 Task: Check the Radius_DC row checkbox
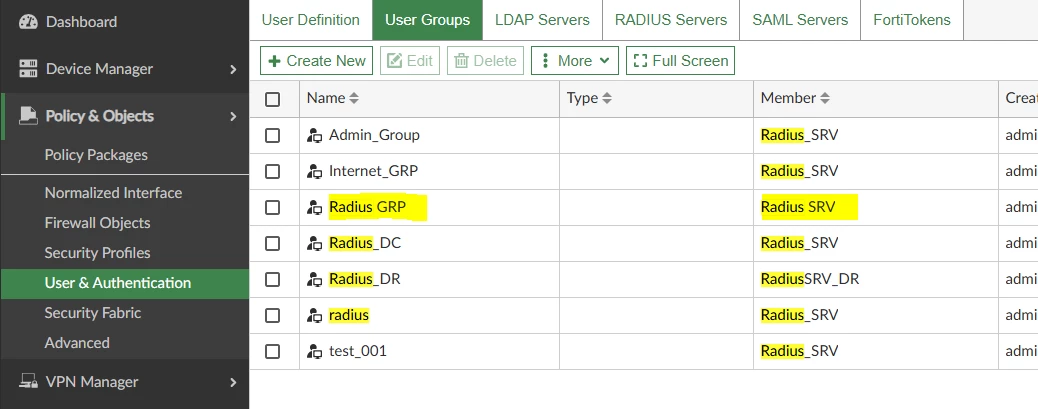(272, 244)
